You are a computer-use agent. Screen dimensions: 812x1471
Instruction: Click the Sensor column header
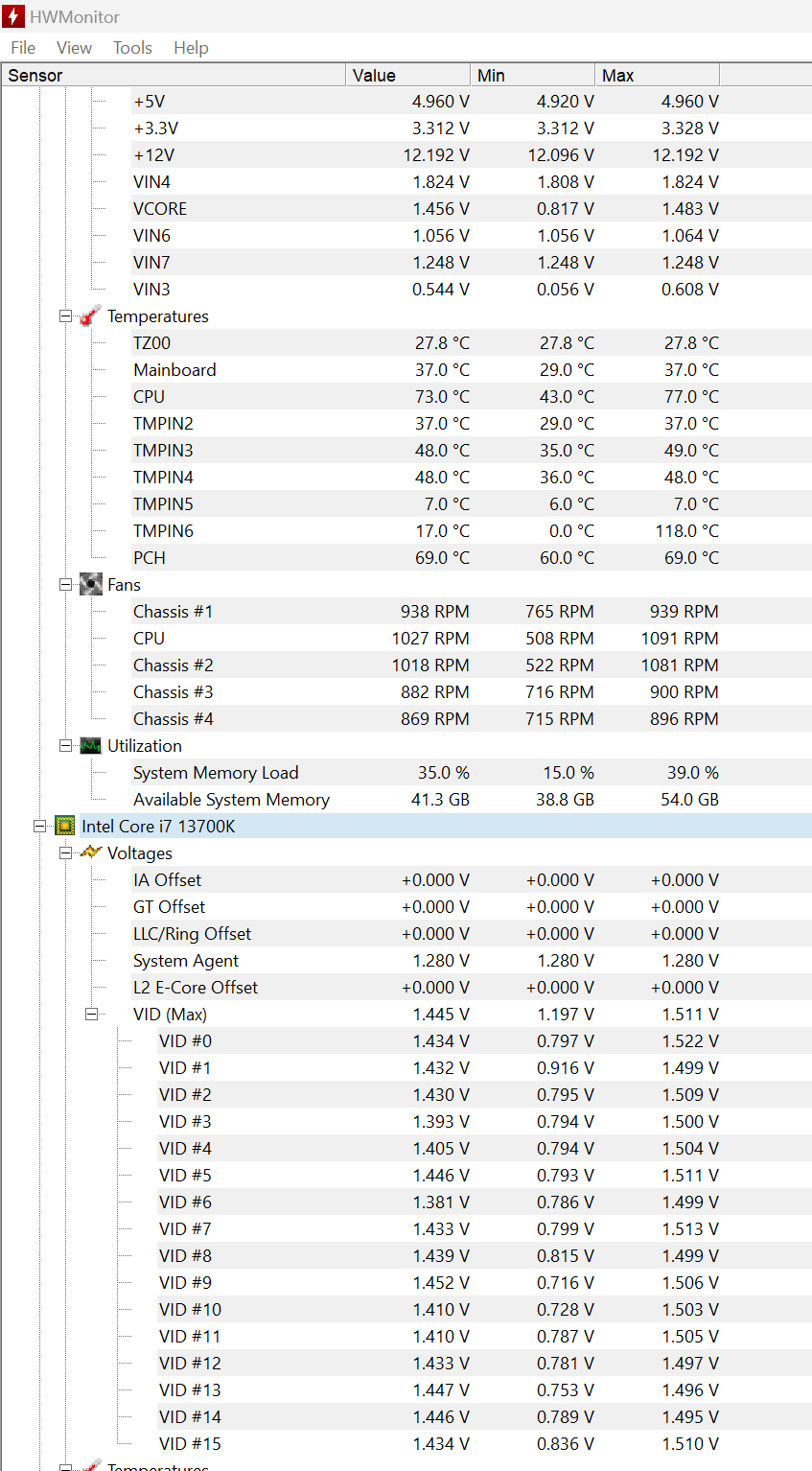[x=173, y=75]
